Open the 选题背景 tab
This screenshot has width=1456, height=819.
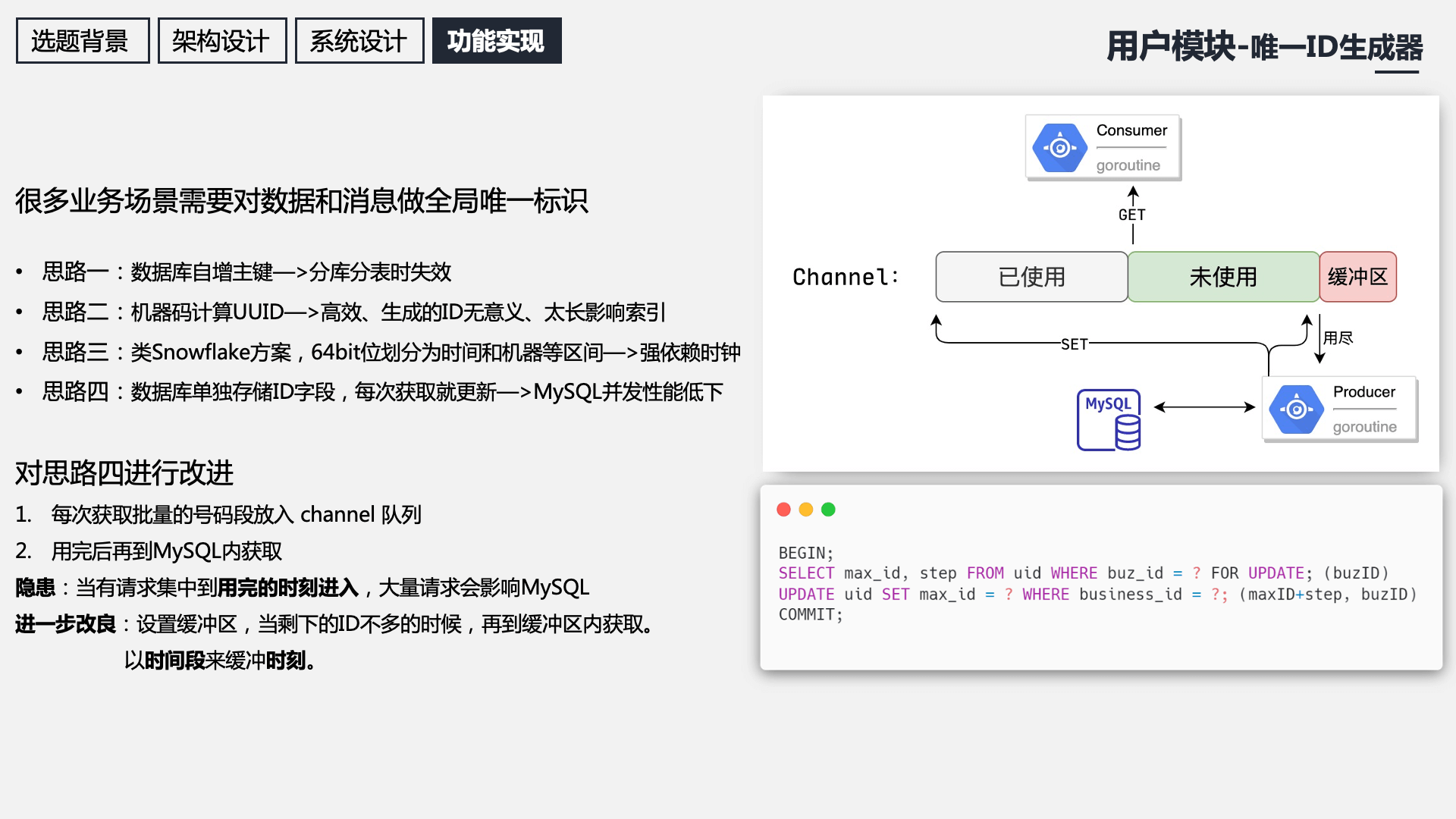[x=82, y=41]
